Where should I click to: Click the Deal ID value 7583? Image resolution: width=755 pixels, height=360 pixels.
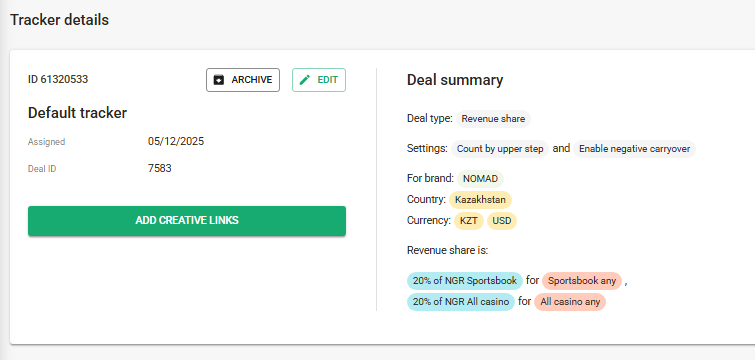(159, 168)
